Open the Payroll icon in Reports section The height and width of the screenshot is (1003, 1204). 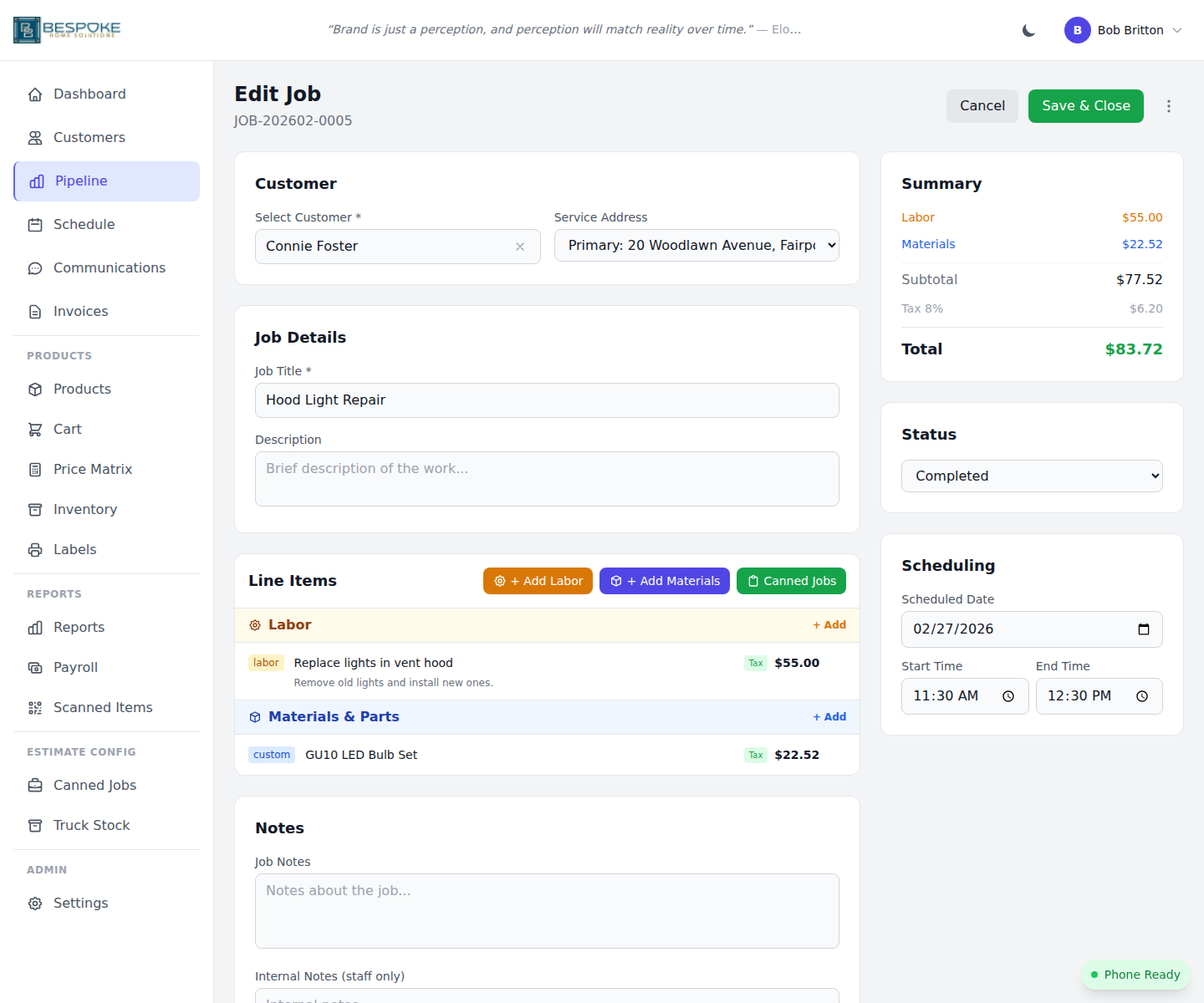pyautogui.click(x=35, y=667)
